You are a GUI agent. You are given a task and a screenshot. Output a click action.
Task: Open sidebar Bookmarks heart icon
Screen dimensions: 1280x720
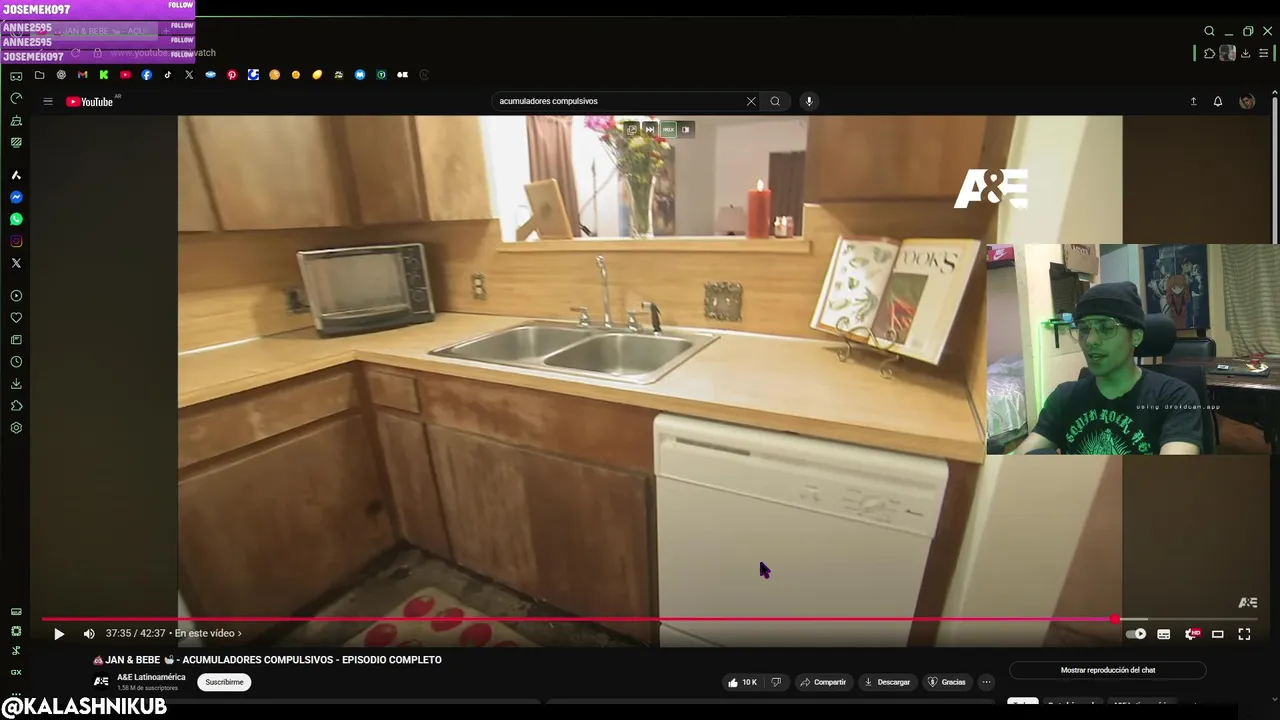click(x=16, y=318)
